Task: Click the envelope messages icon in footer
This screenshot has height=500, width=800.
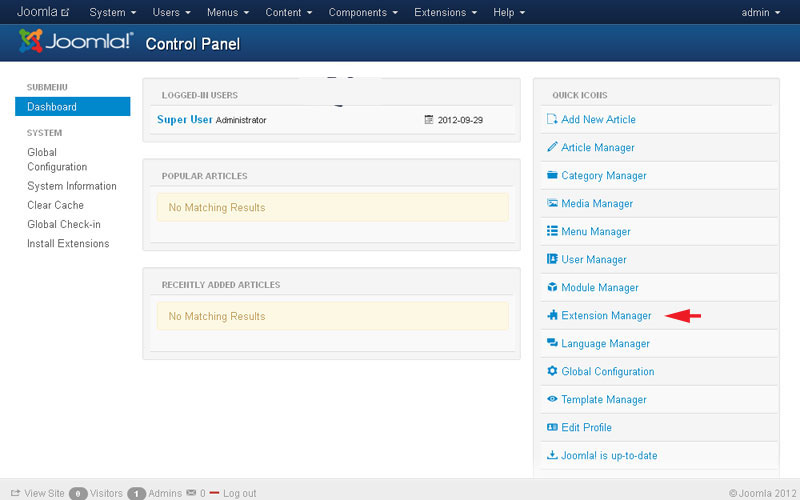Action: click(x=191, y=493)
